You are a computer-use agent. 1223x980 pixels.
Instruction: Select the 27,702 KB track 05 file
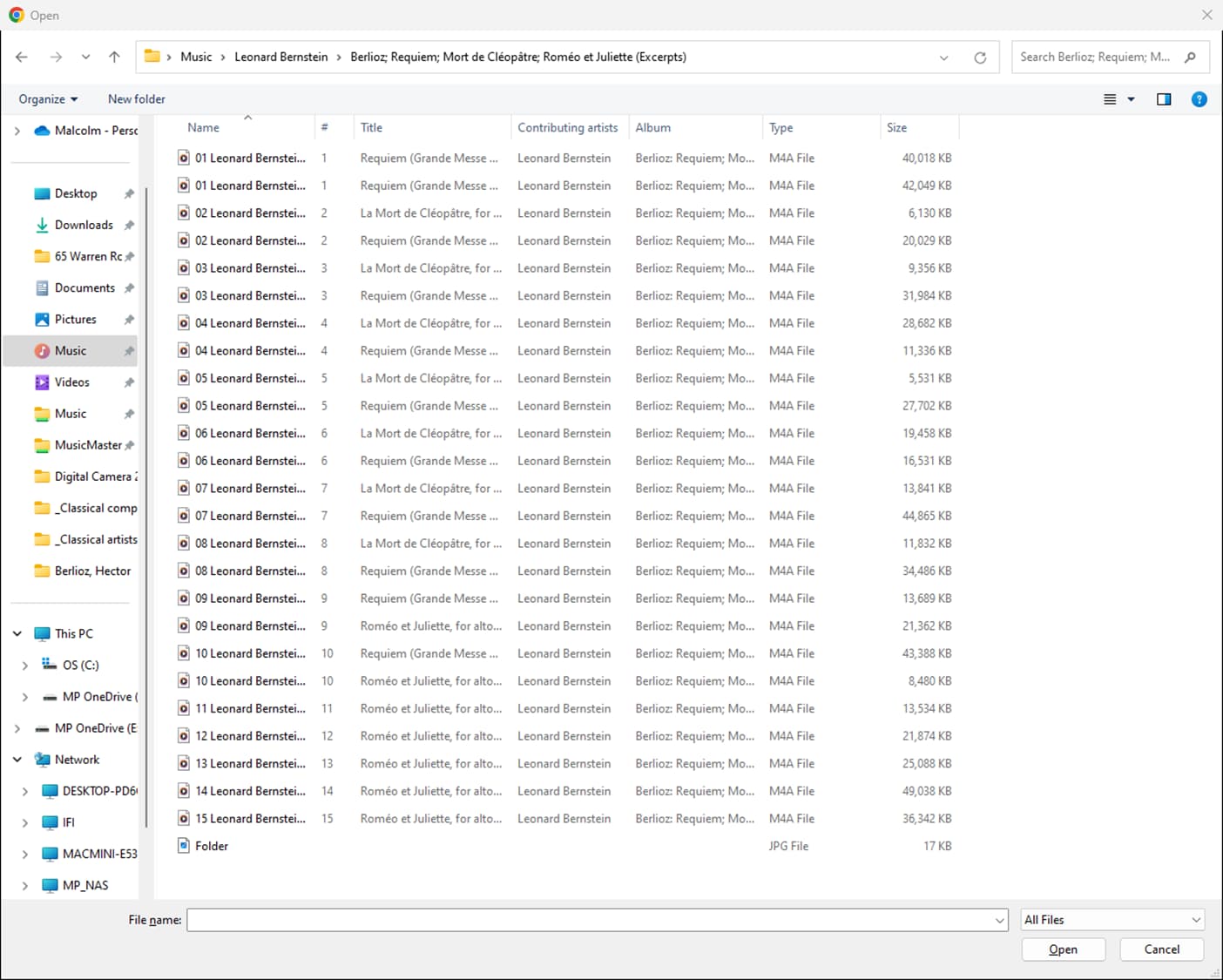(x=564, y=405)
